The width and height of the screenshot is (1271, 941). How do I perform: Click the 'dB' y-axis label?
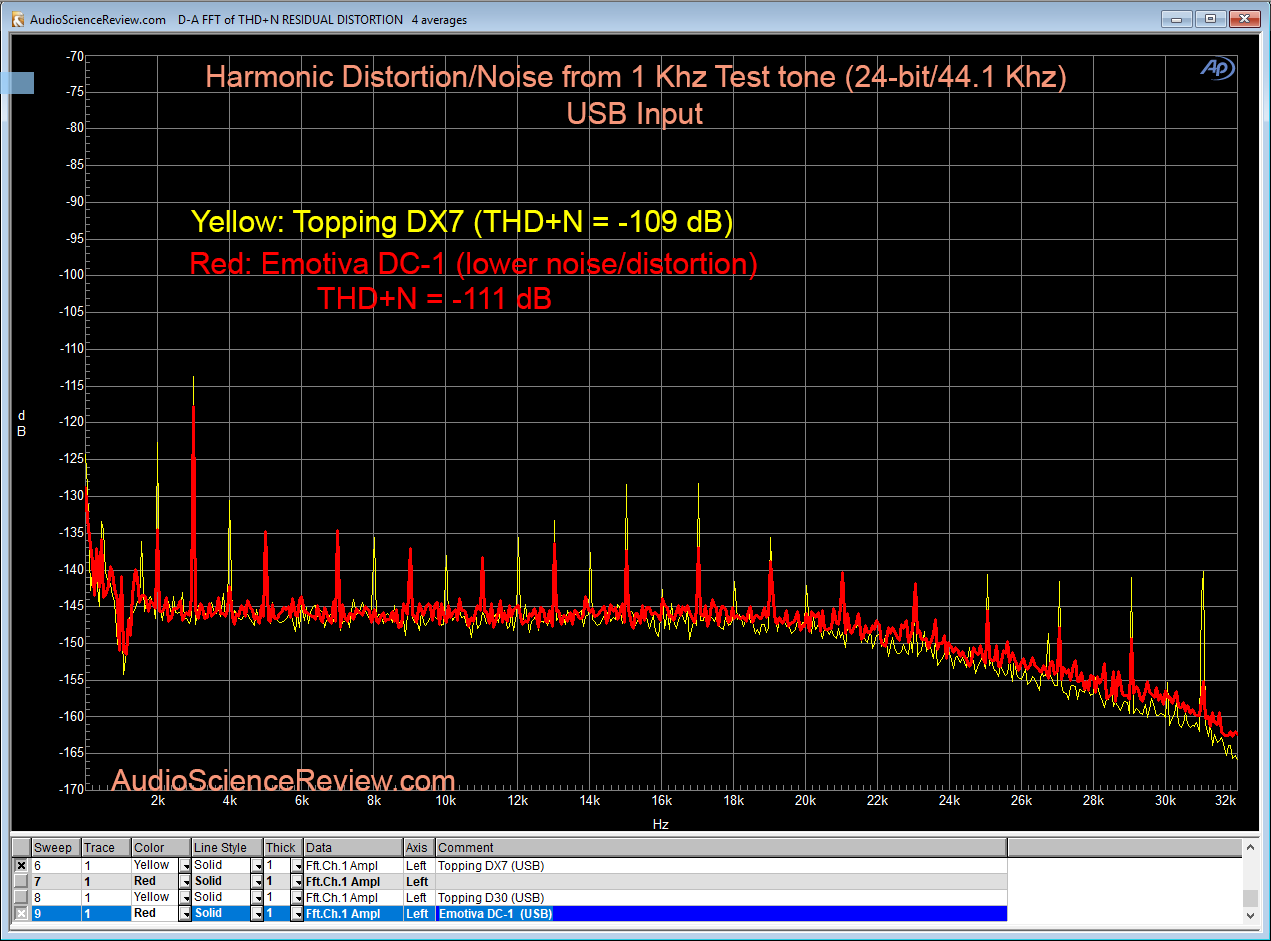[x=21, y=423]
